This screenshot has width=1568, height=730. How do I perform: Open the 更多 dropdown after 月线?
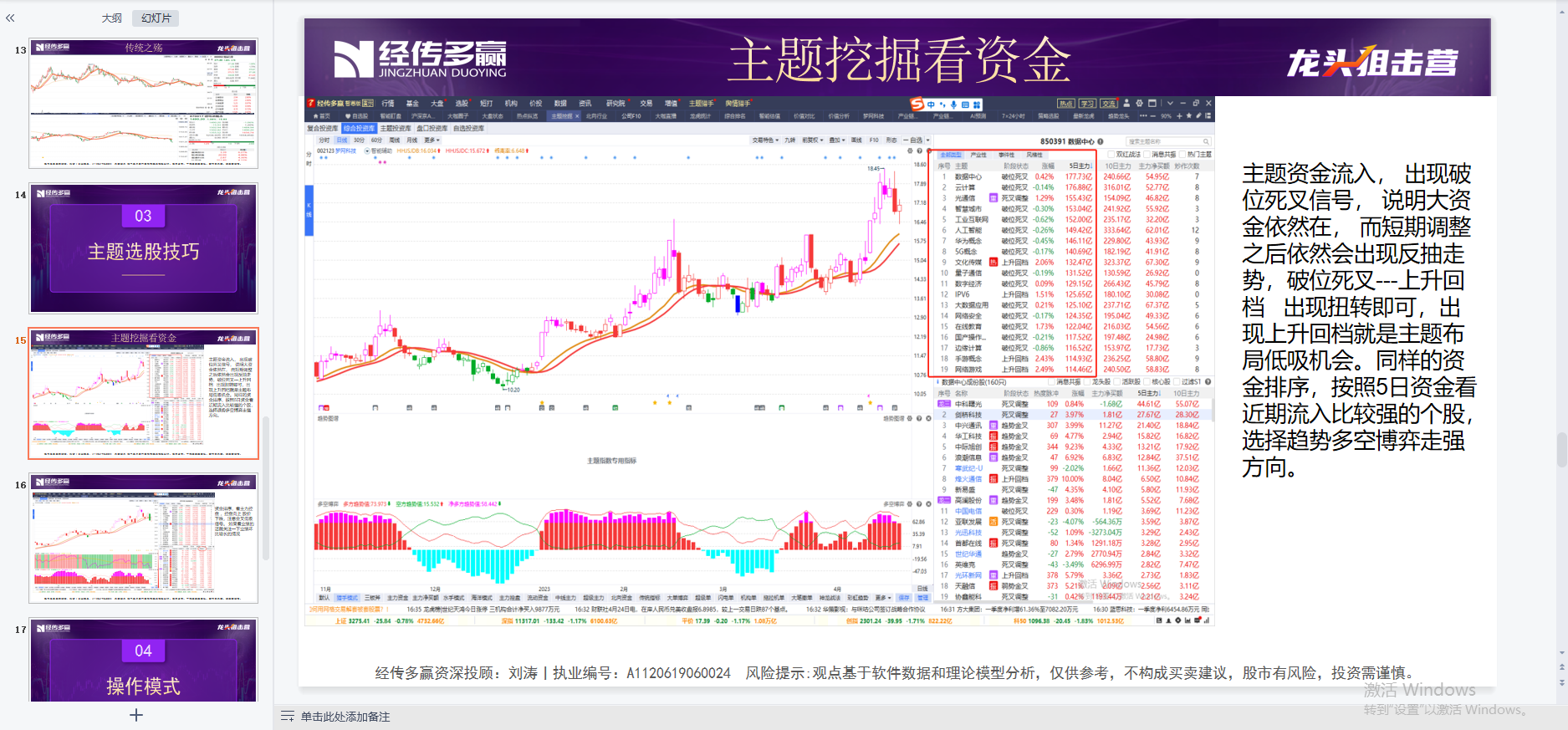coord(432,140)
